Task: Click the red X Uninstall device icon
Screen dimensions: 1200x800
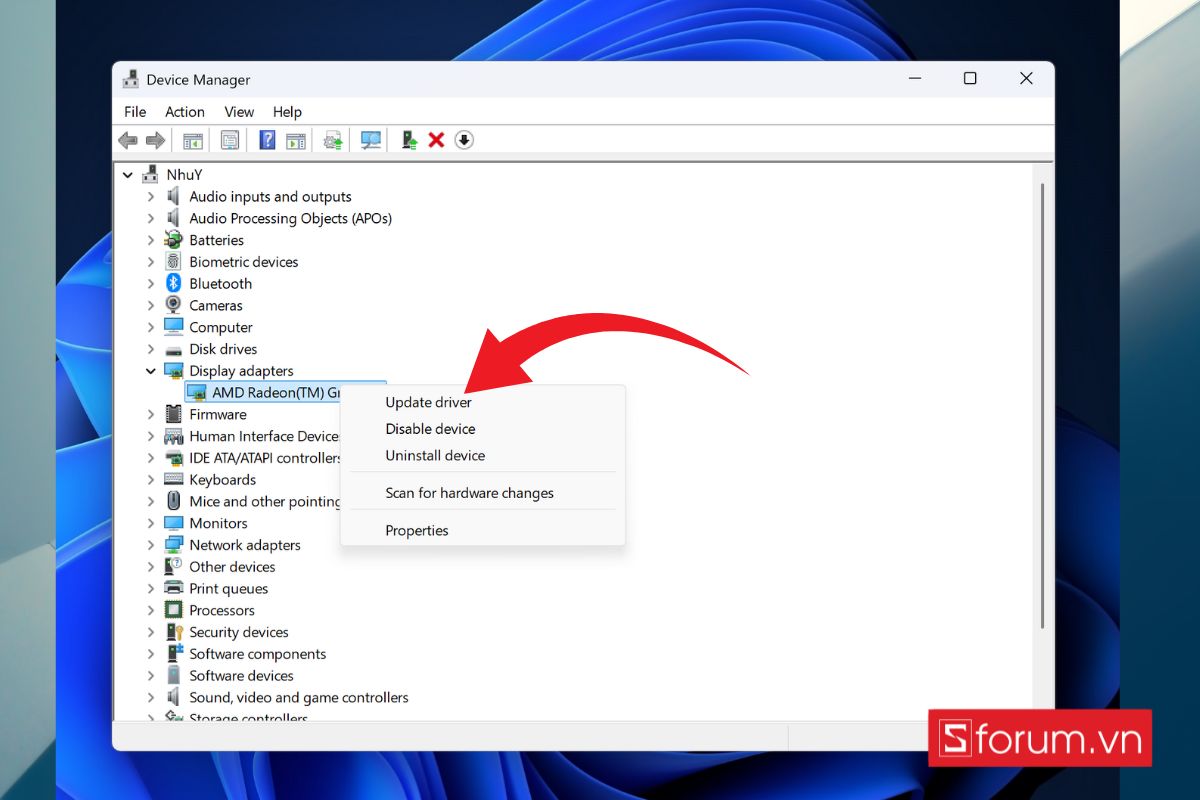Action: coord(436,141)
